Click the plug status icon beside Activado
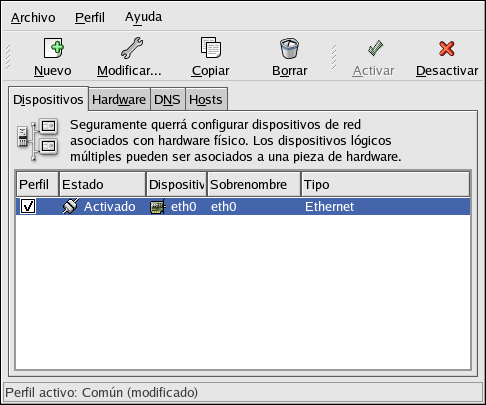Screen dimensions: 486x405 coord(71,206)
